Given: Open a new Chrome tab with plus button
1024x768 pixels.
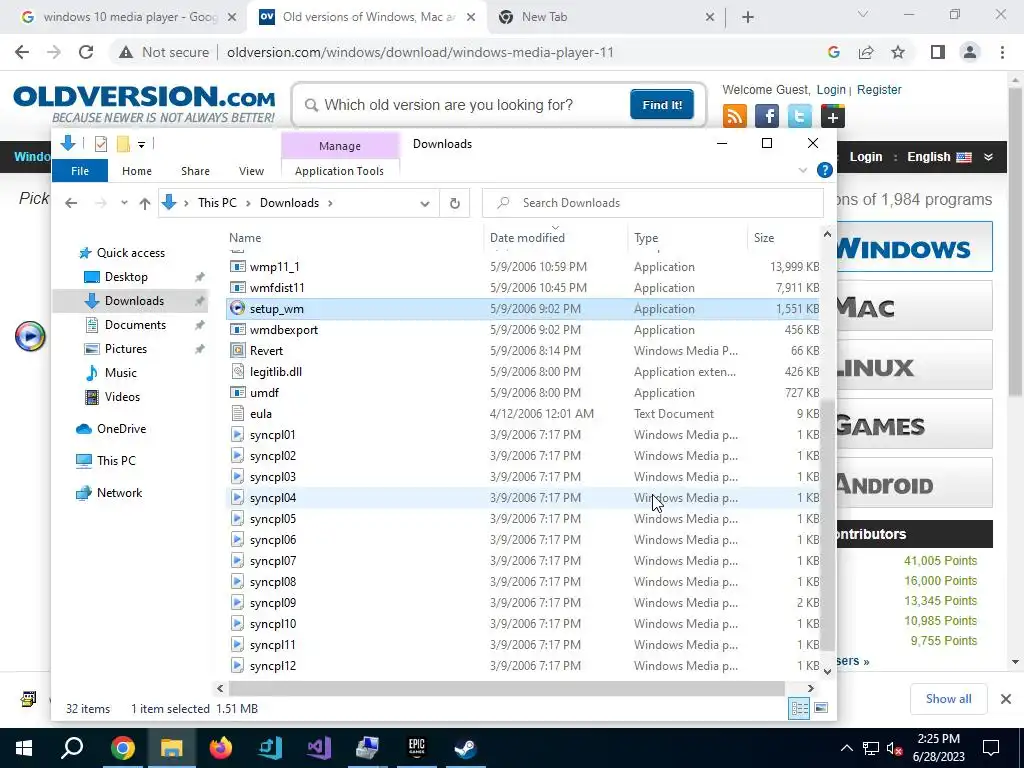Looking at the screenshot, I should [x=748, y=17].
